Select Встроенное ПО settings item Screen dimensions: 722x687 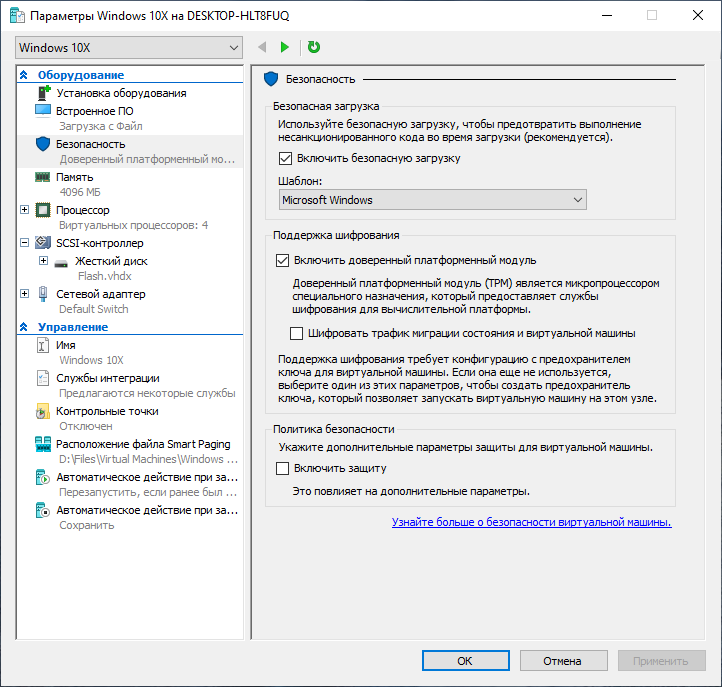tap(94, 111)
